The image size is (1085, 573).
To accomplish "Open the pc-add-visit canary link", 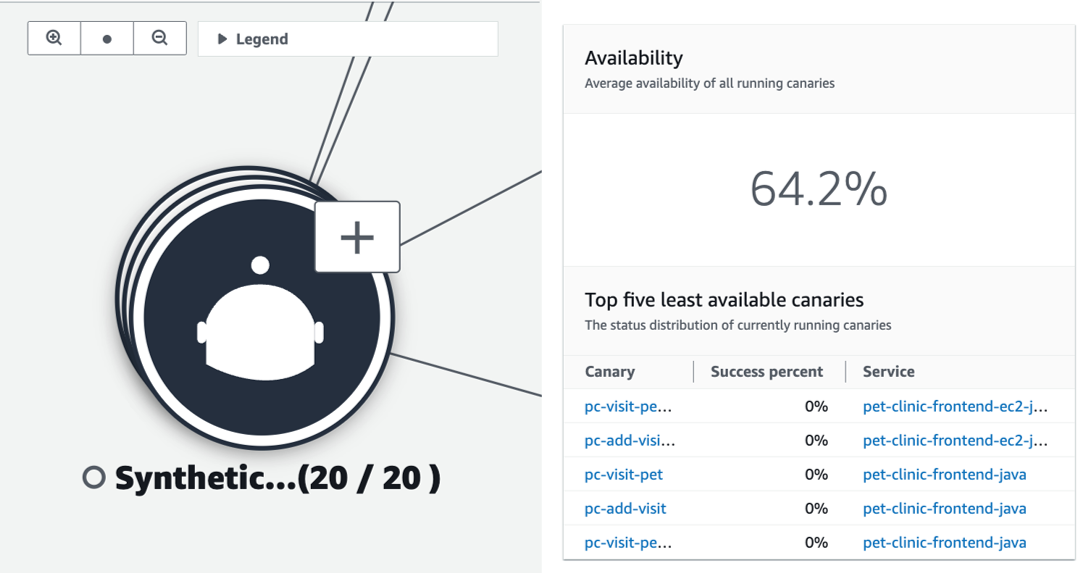I will pos(625,508).
